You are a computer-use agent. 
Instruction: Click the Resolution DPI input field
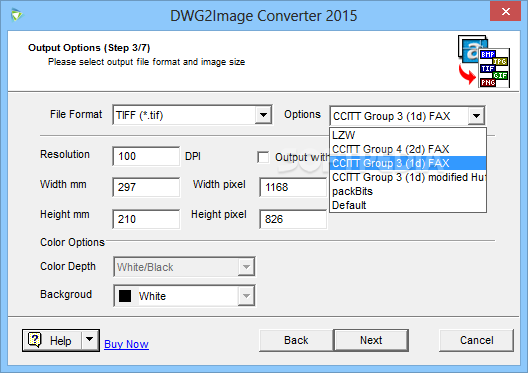tap(146, 156)
